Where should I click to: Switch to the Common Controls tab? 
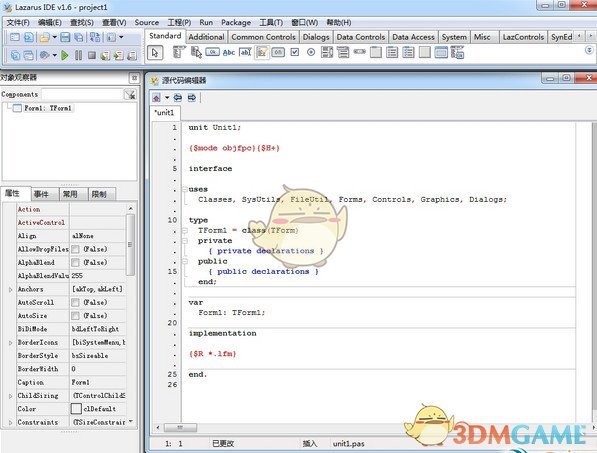coord(263,37)
